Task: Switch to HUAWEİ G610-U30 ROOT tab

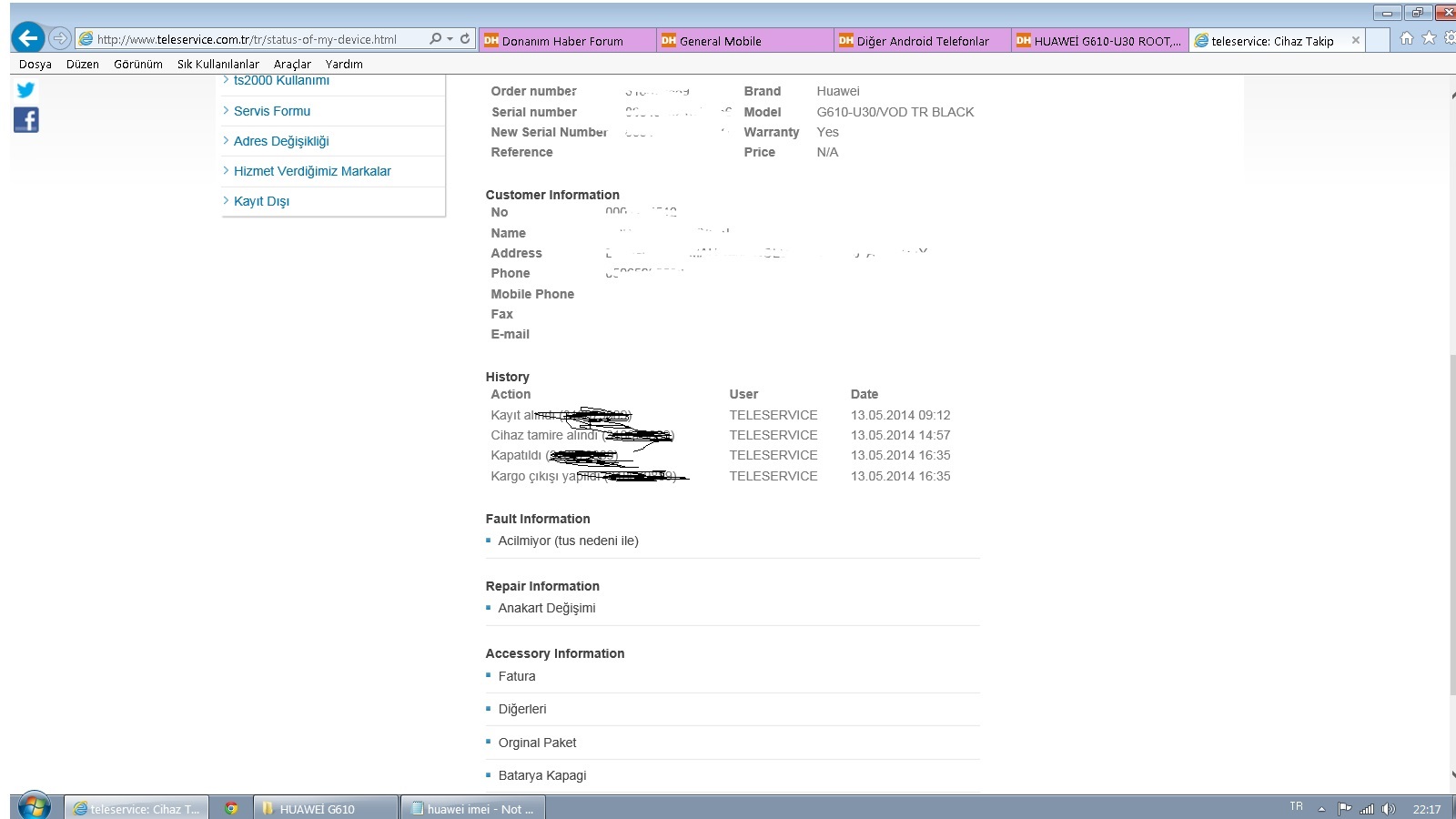Action: point(1100,40)
